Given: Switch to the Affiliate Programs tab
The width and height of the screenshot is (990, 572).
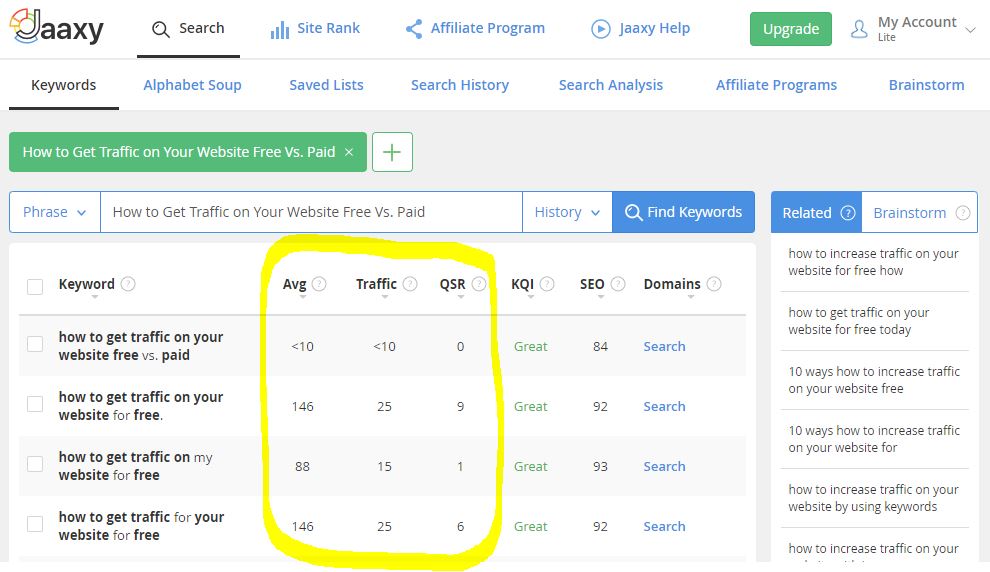Looking at the screenshot, I should point(776,85).
